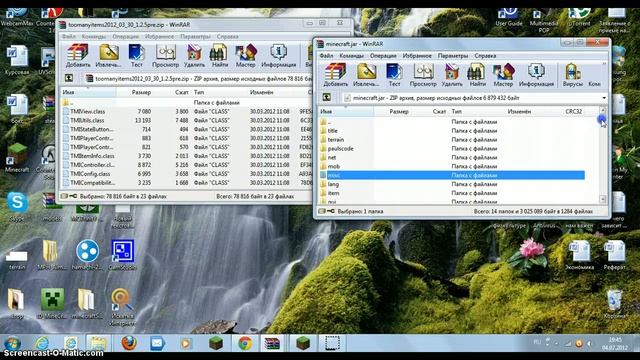The image size is (640, 360).
Task: Click scrollbar up arrow in minecraft.jar file list
Action: point(602,110)
